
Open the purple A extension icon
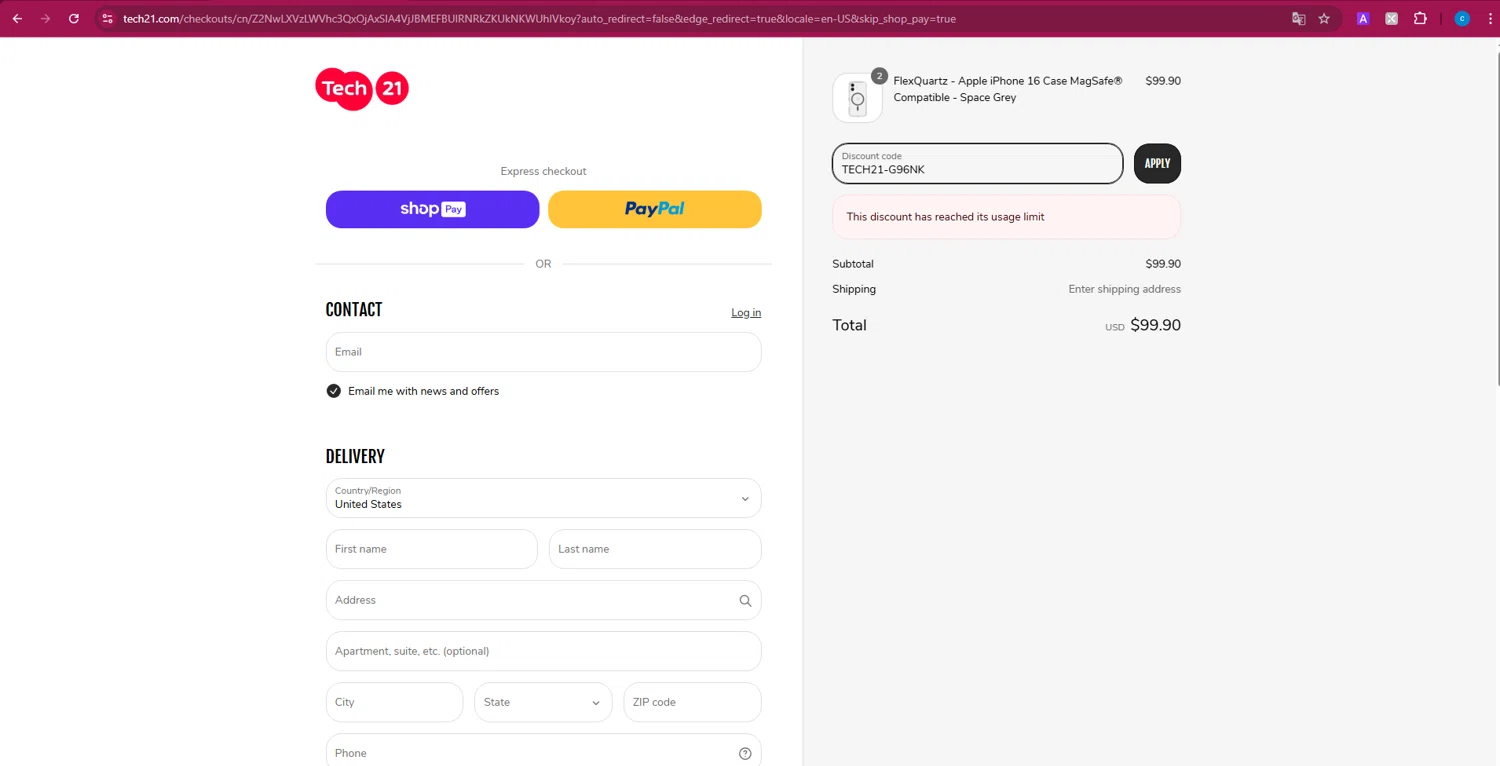(1362, 18)
